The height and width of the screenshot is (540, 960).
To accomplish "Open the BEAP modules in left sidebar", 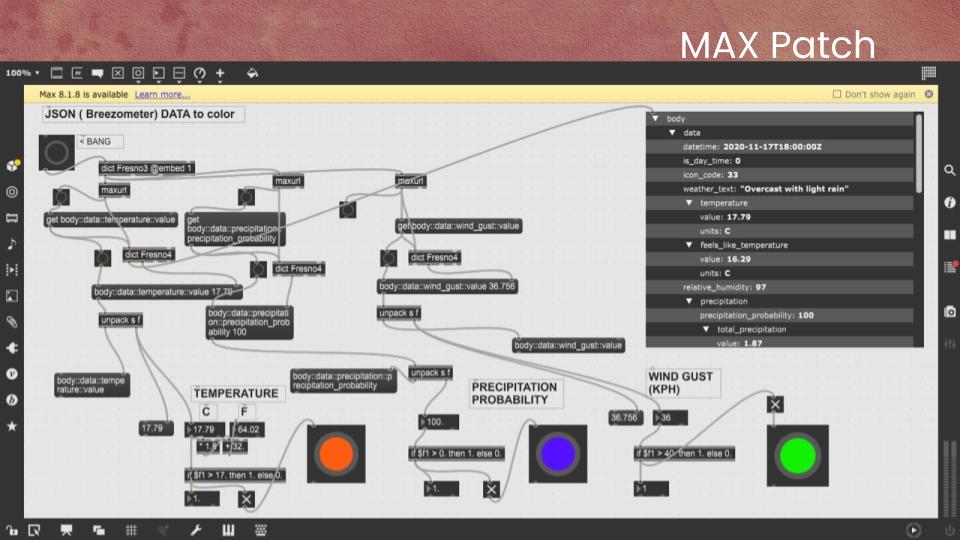I will pyautogui.click(x=12, y=400).
